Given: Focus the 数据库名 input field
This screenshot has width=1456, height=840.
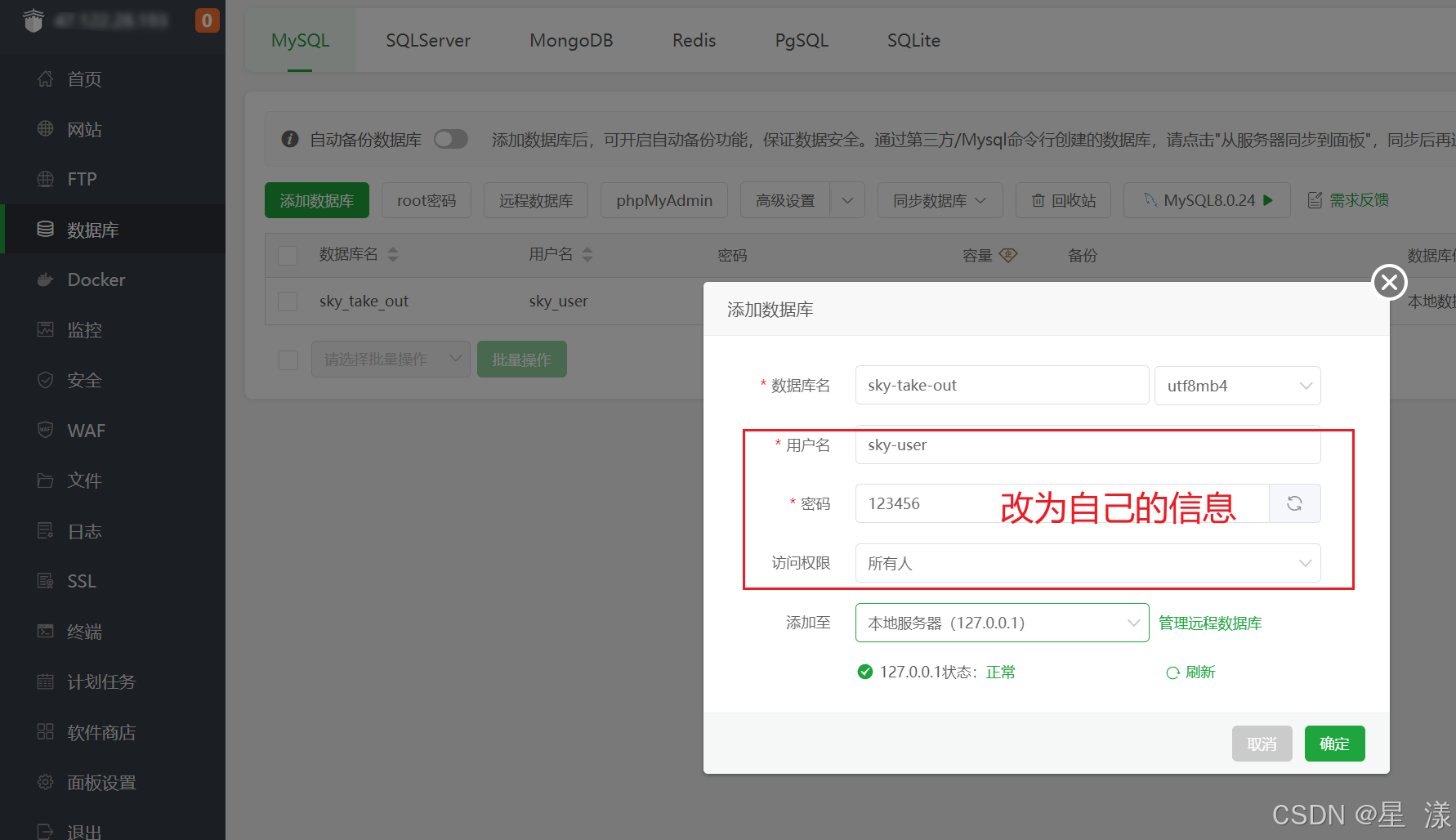Looking at the screenshot, I should pyautogui.click(x=1002, y=385).
